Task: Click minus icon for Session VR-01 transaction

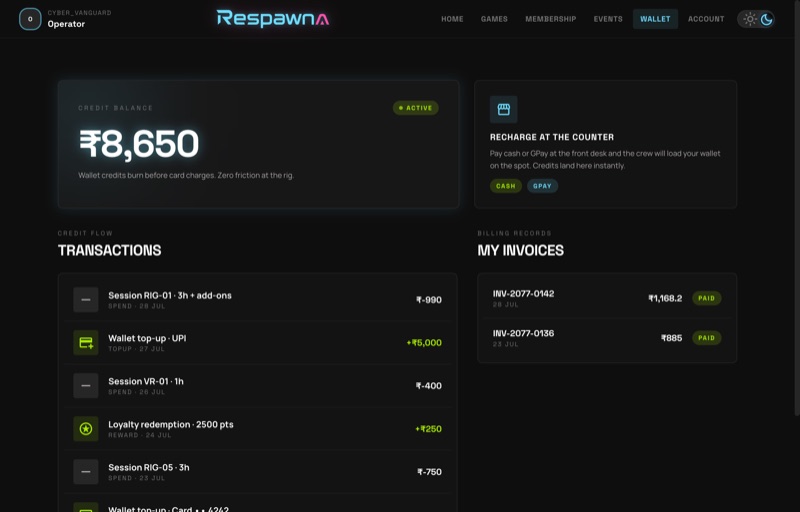Action: coord(86,386)
